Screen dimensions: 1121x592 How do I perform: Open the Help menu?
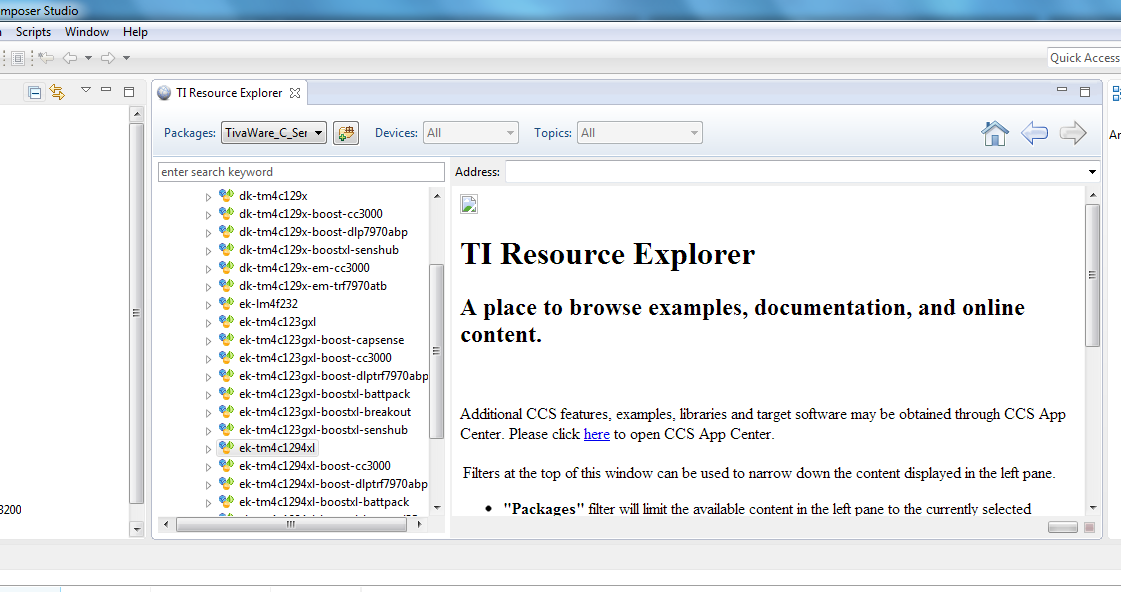pyautogui.click(x=135, y=32)
